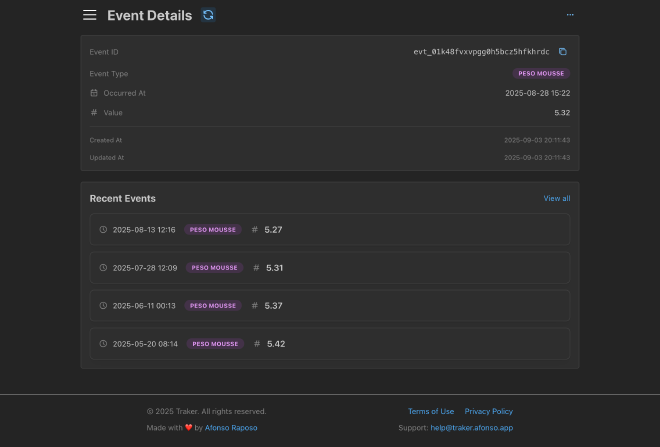Click the clock icon on the 2025-05-20 event
The width and height of the screenshot is (660, 447).
(x=103, y=343)
